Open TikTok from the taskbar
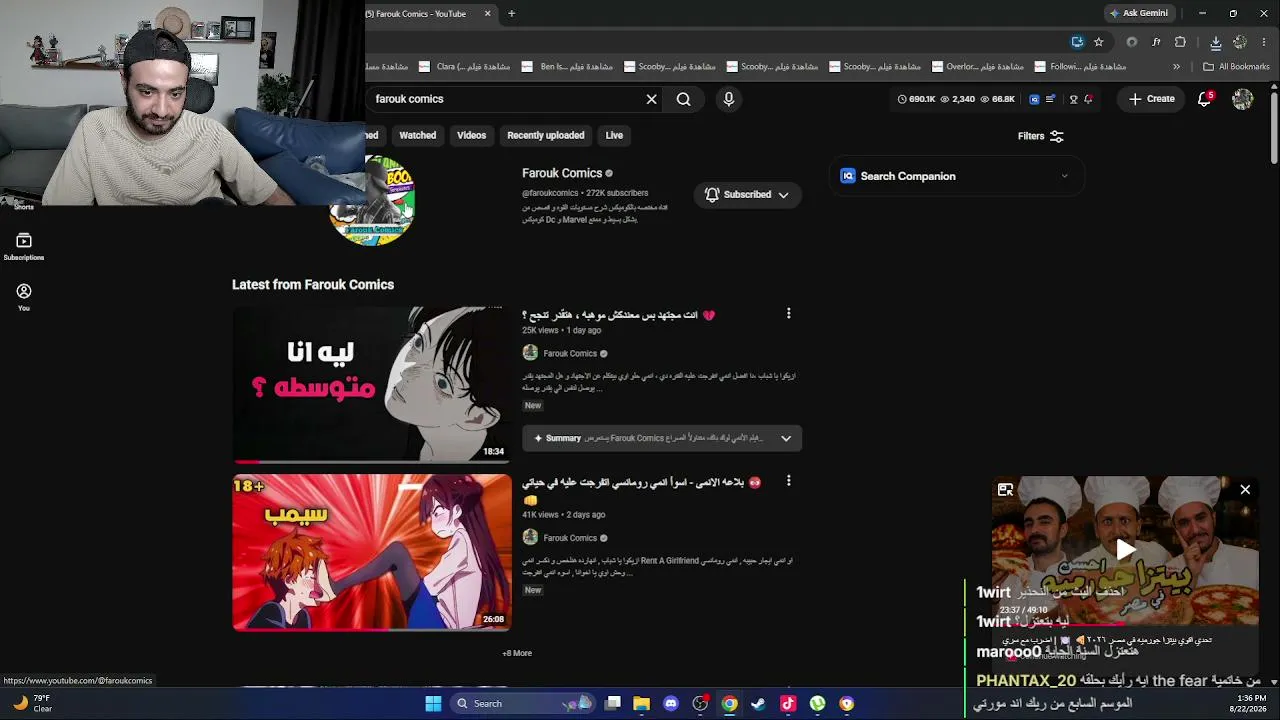The image size is (1280, 720). 788,703
